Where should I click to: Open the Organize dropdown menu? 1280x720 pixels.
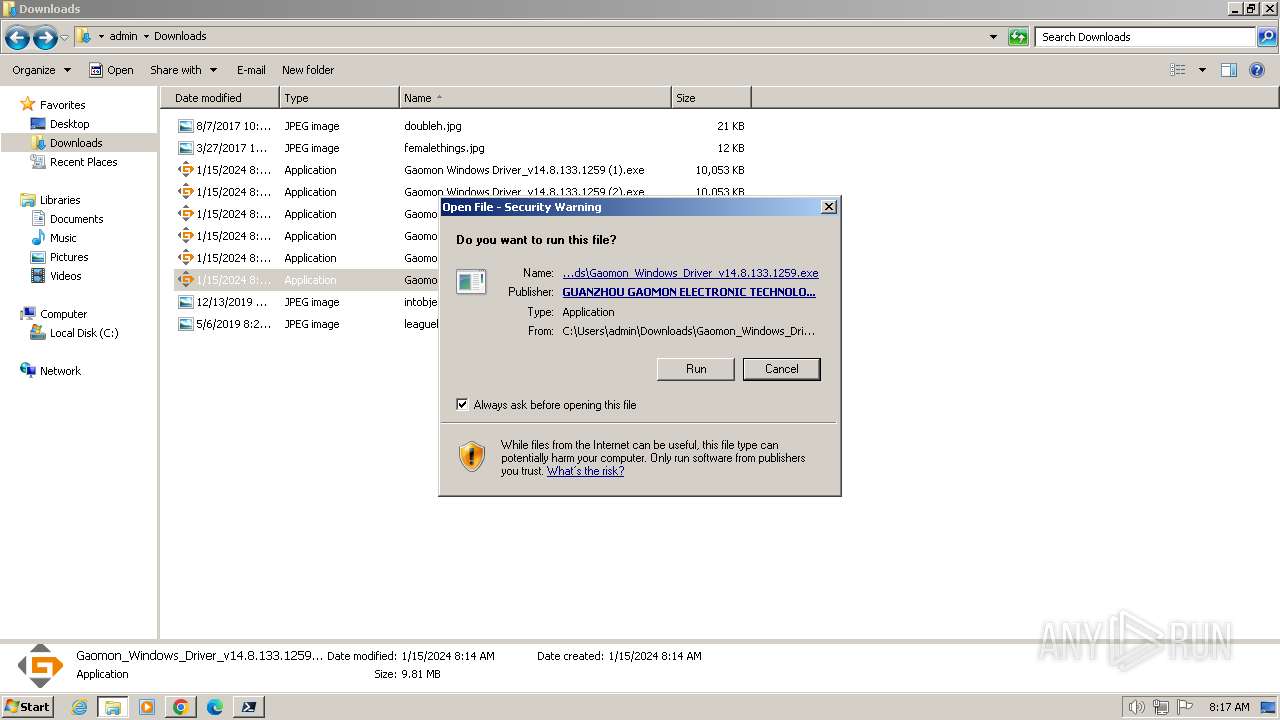42,70
